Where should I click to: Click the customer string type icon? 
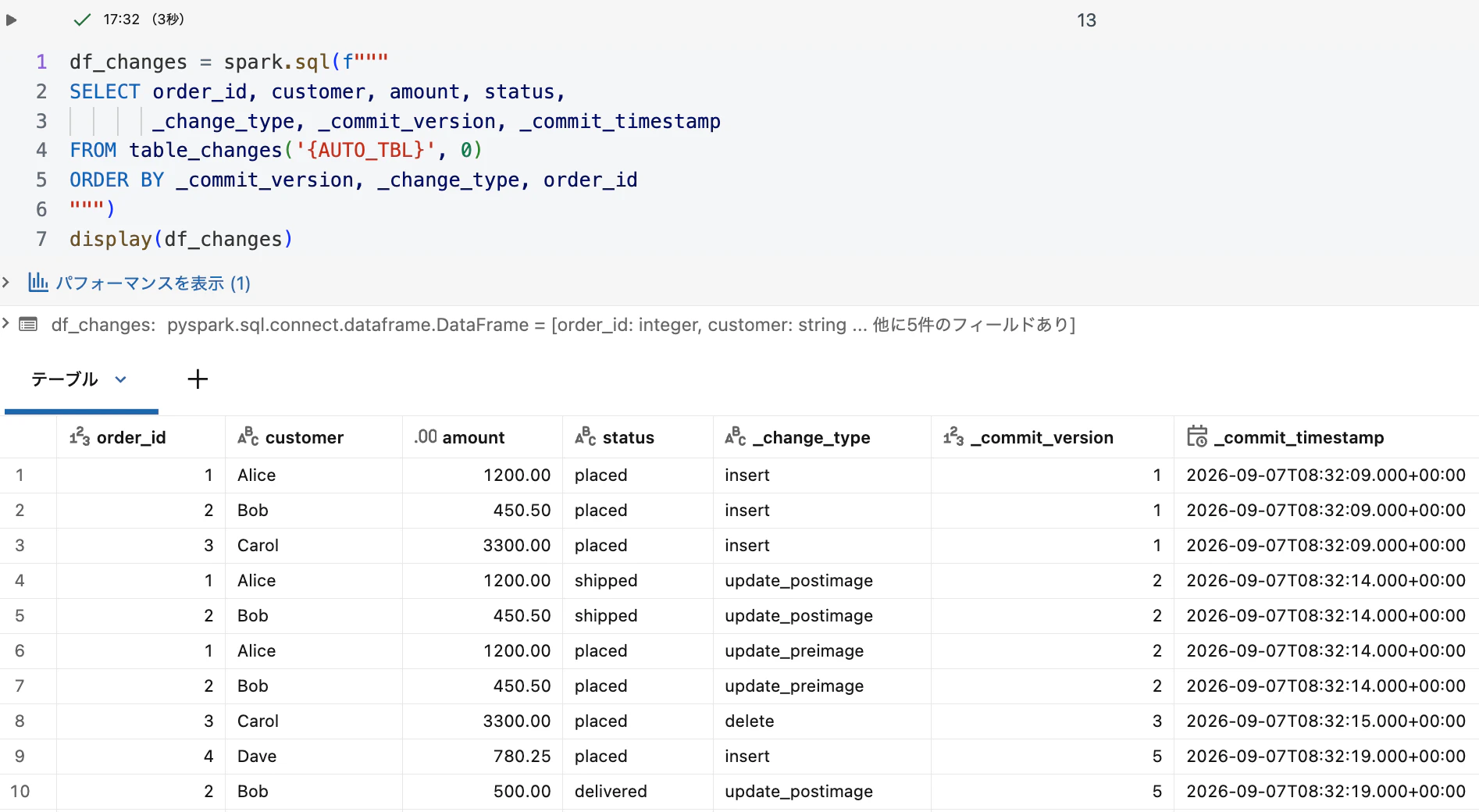point(248,437)
